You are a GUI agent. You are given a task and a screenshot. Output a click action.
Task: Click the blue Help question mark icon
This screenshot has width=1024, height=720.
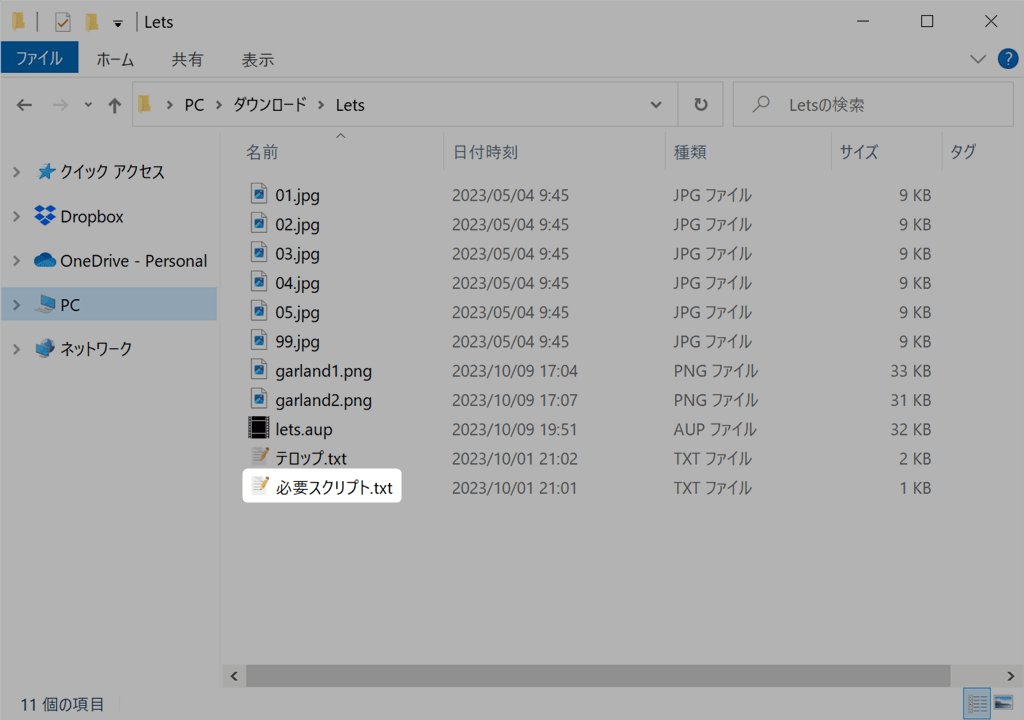tap(1007, 59)
